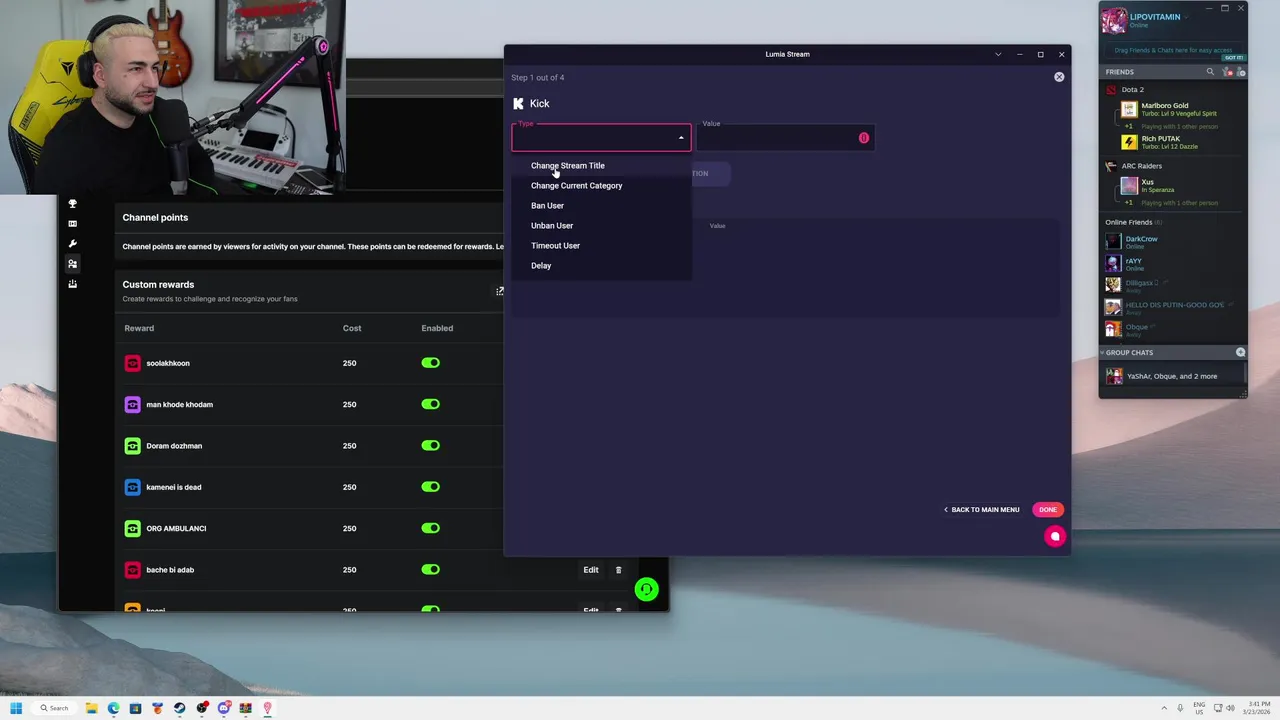Disable the man khode khodam toggle
Image resolution: width=1280 pixels, height=720 pixels.
[x=430, y=404]
